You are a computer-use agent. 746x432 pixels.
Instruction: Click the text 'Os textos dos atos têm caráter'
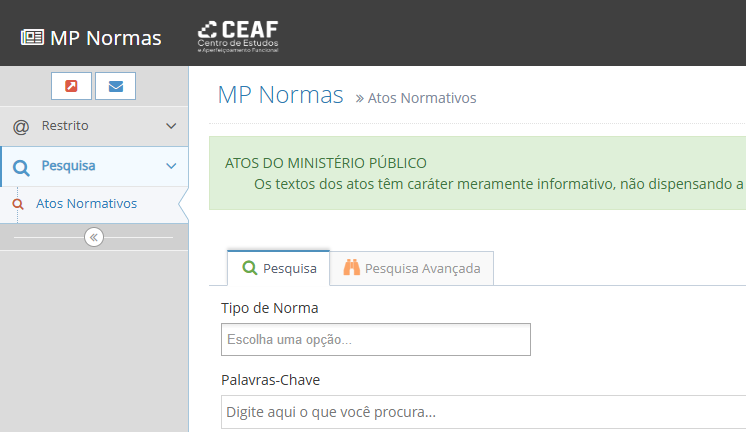tap(354, 184)
